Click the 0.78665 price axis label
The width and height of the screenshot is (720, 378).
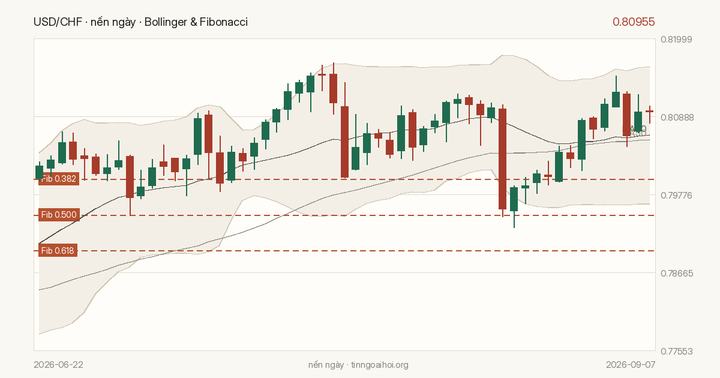coord(677,273)
